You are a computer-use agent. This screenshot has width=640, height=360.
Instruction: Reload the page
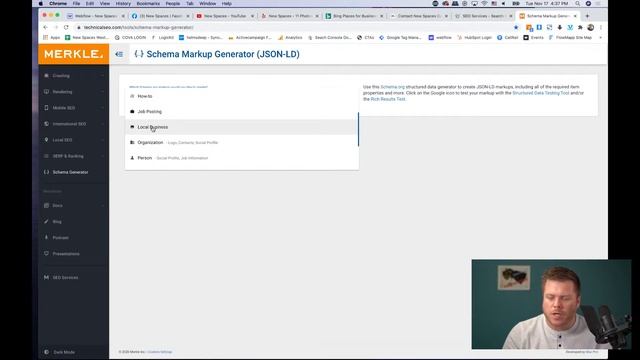coord(66,27)
